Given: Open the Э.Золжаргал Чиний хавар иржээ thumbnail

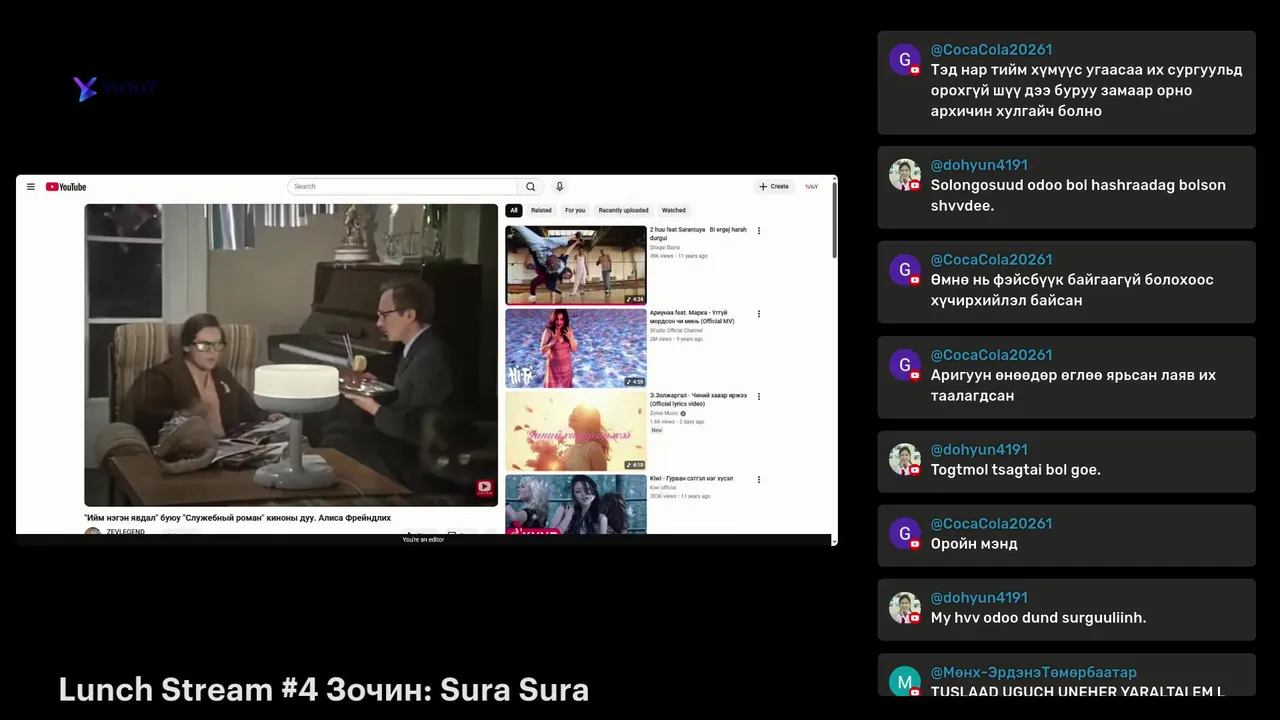Looking at the screenshot, I should click(x=576, y=431).
